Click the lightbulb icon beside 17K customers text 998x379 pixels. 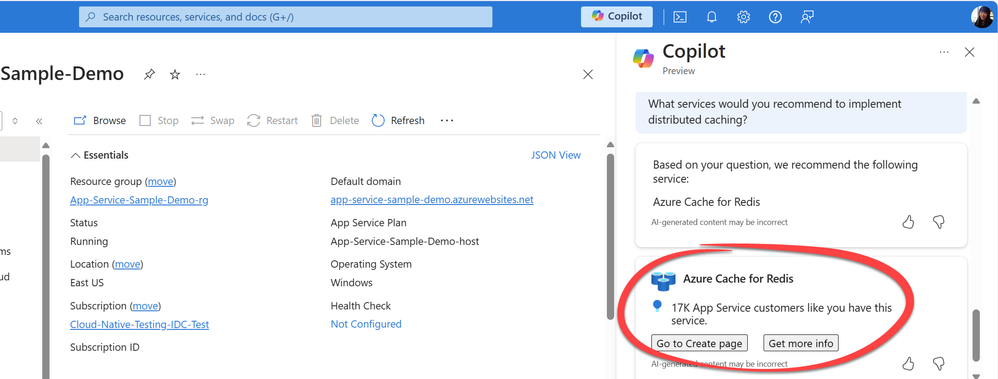pyautogui.click(x=657, y=306)
